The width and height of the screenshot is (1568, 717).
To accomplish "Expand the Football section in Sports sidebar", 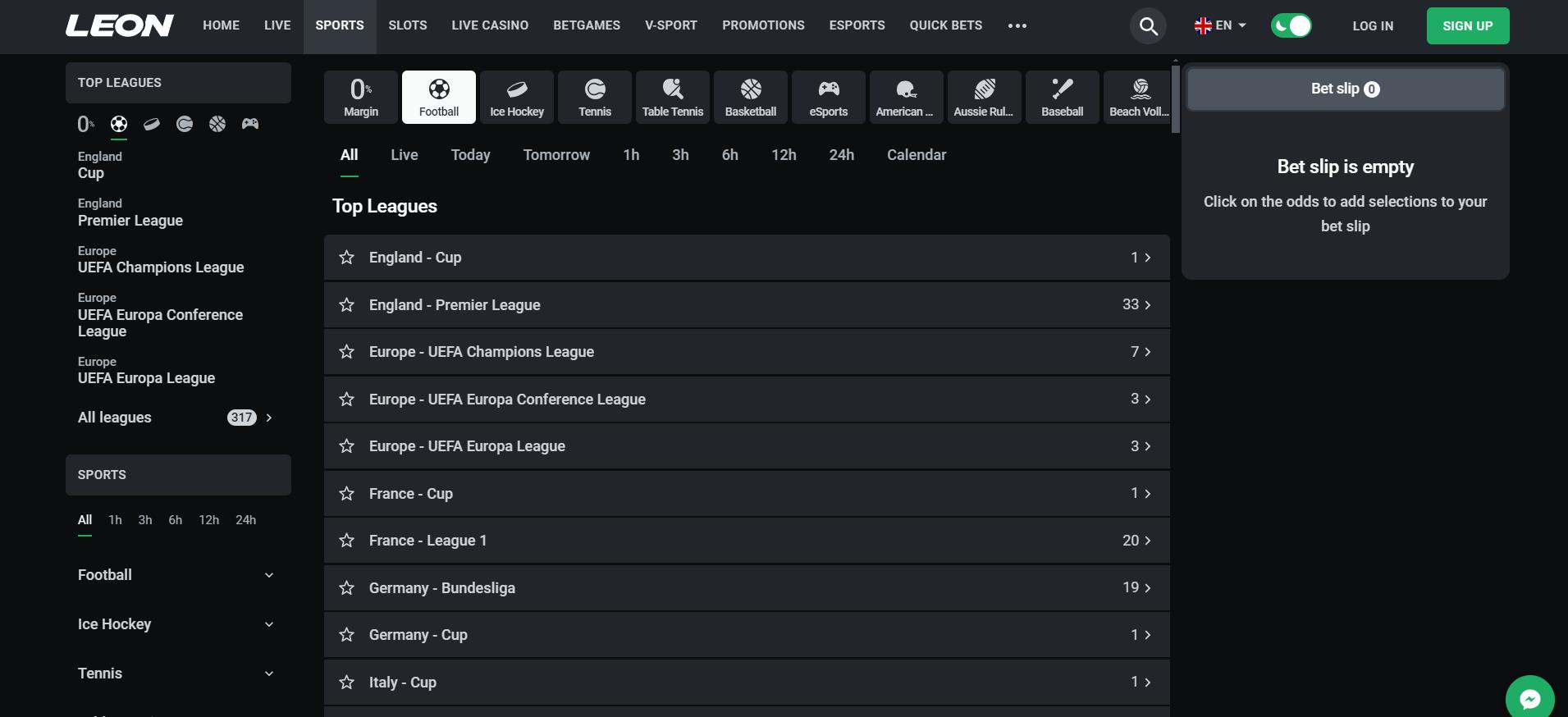I will tap(176, 575).
